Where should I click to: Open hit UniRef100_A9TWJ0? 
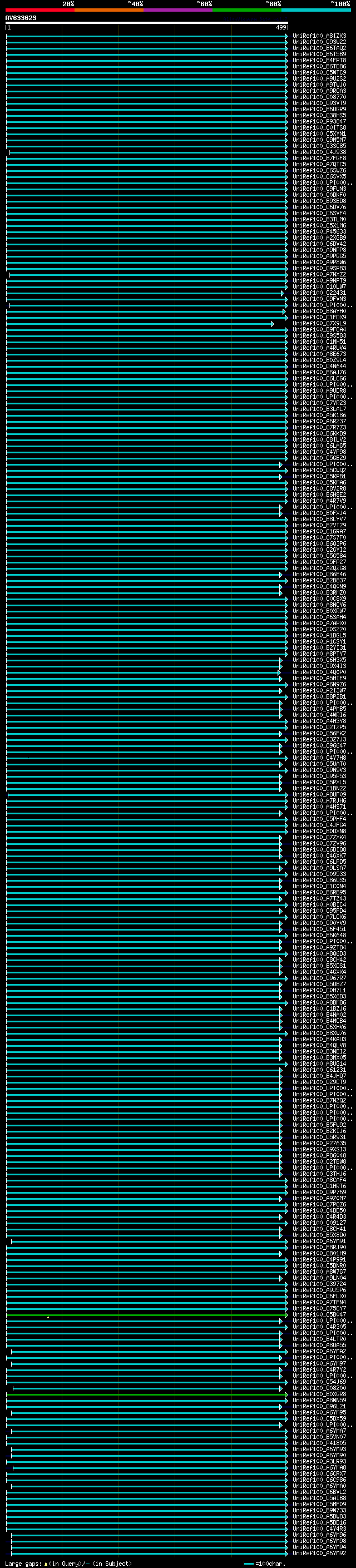tap(319, 85)
